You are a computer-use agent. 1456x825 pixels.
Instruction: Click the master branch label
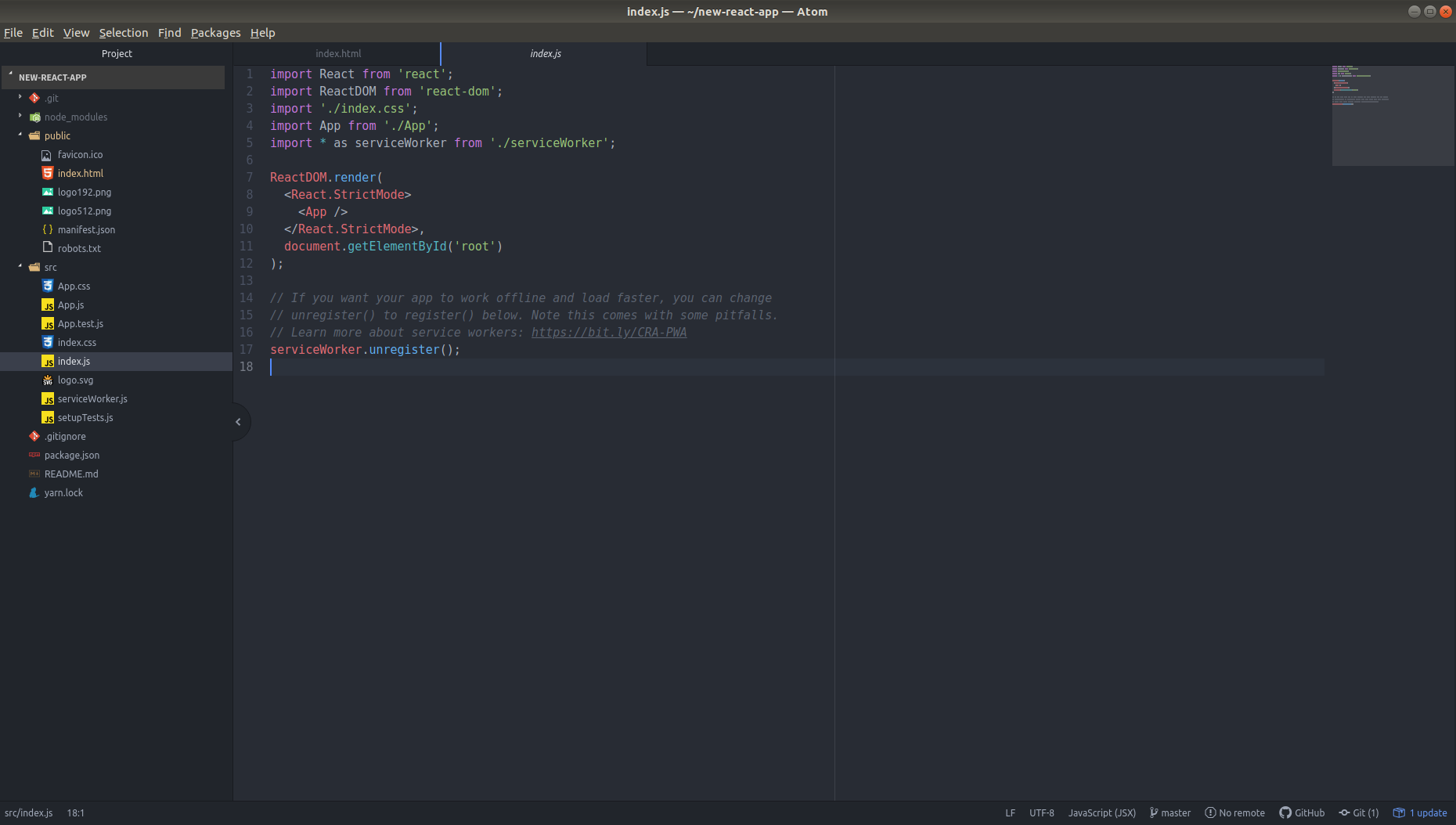(1176, 813)
